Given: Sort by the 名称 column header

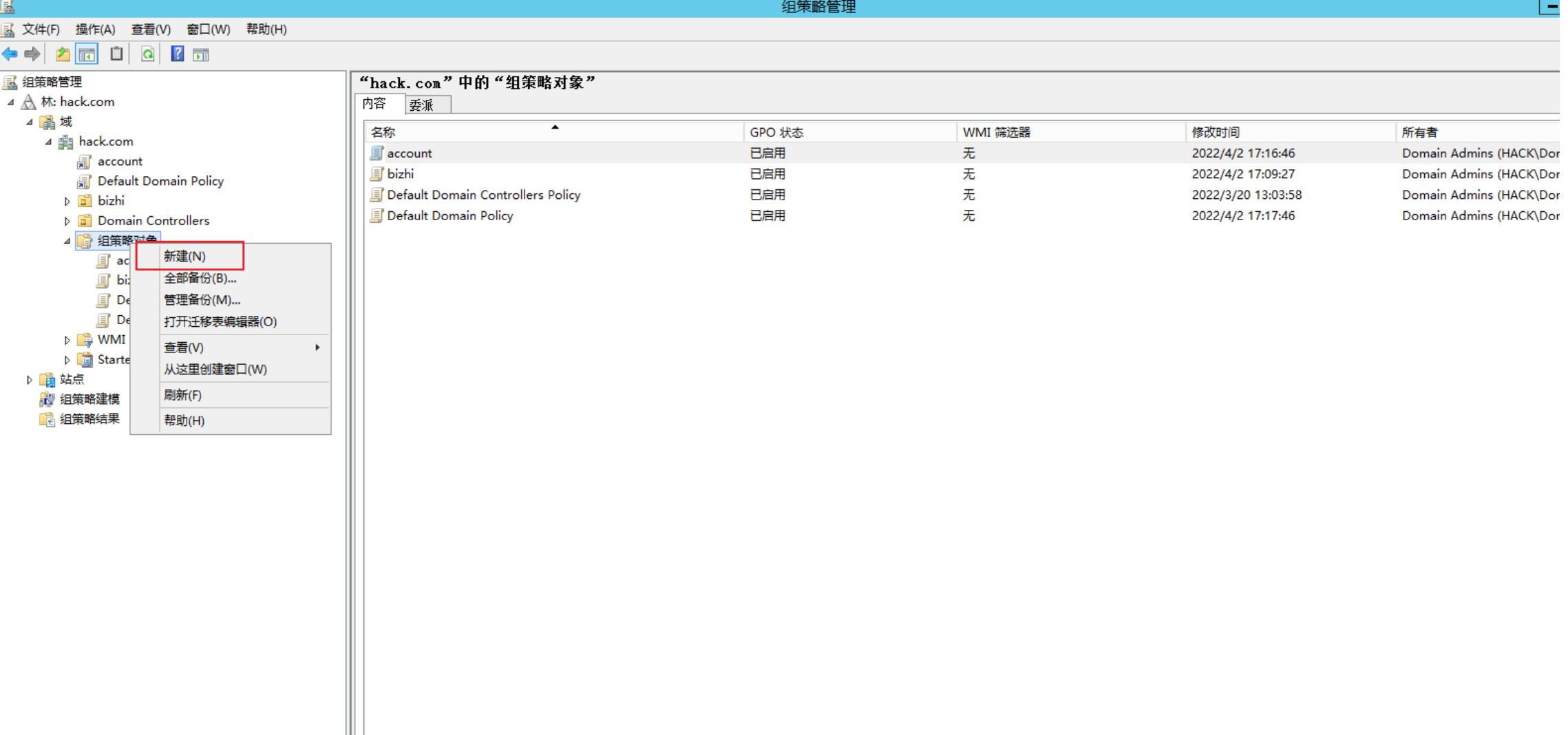Looking at the screenshot, I should pos(554,131).
